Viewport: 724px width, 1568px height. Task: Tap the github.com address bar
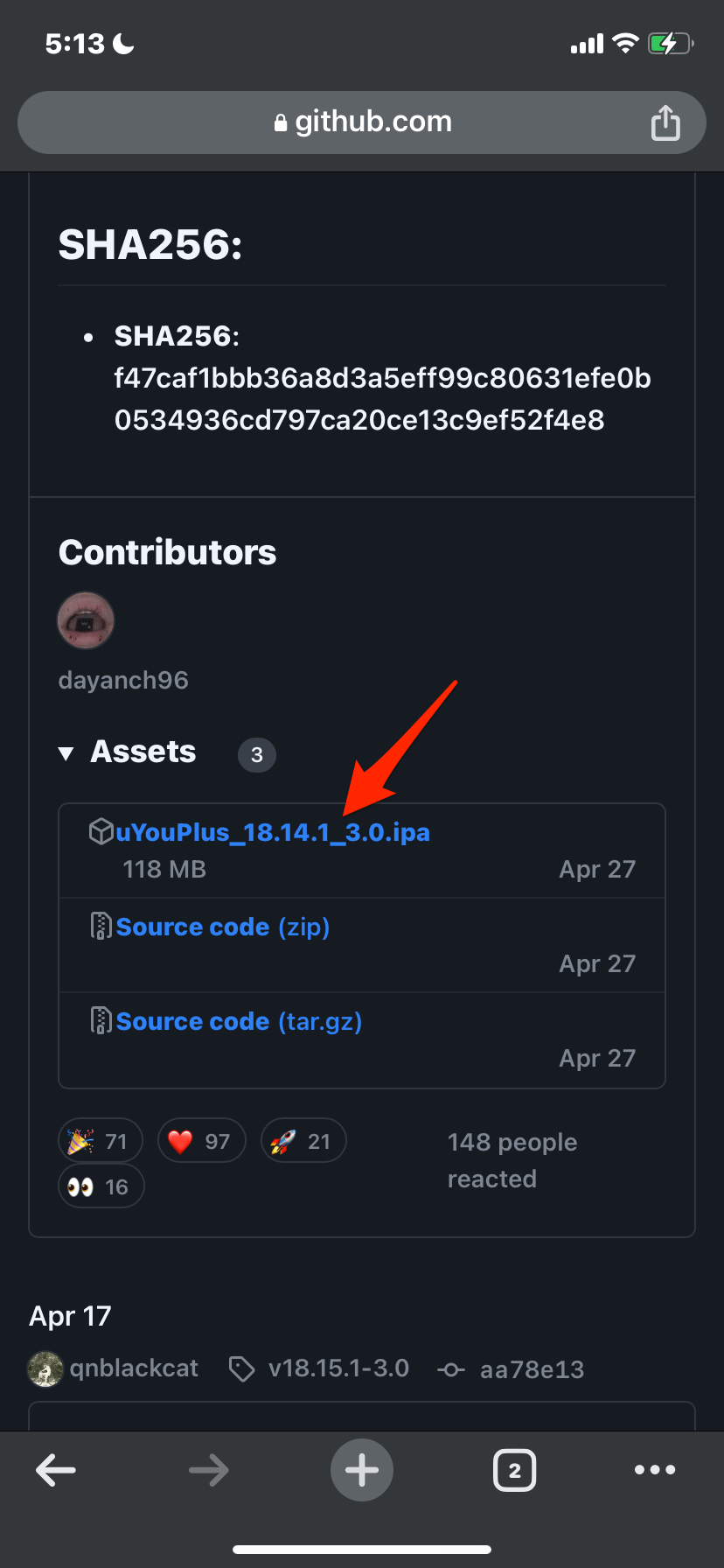tap(362, 122)
